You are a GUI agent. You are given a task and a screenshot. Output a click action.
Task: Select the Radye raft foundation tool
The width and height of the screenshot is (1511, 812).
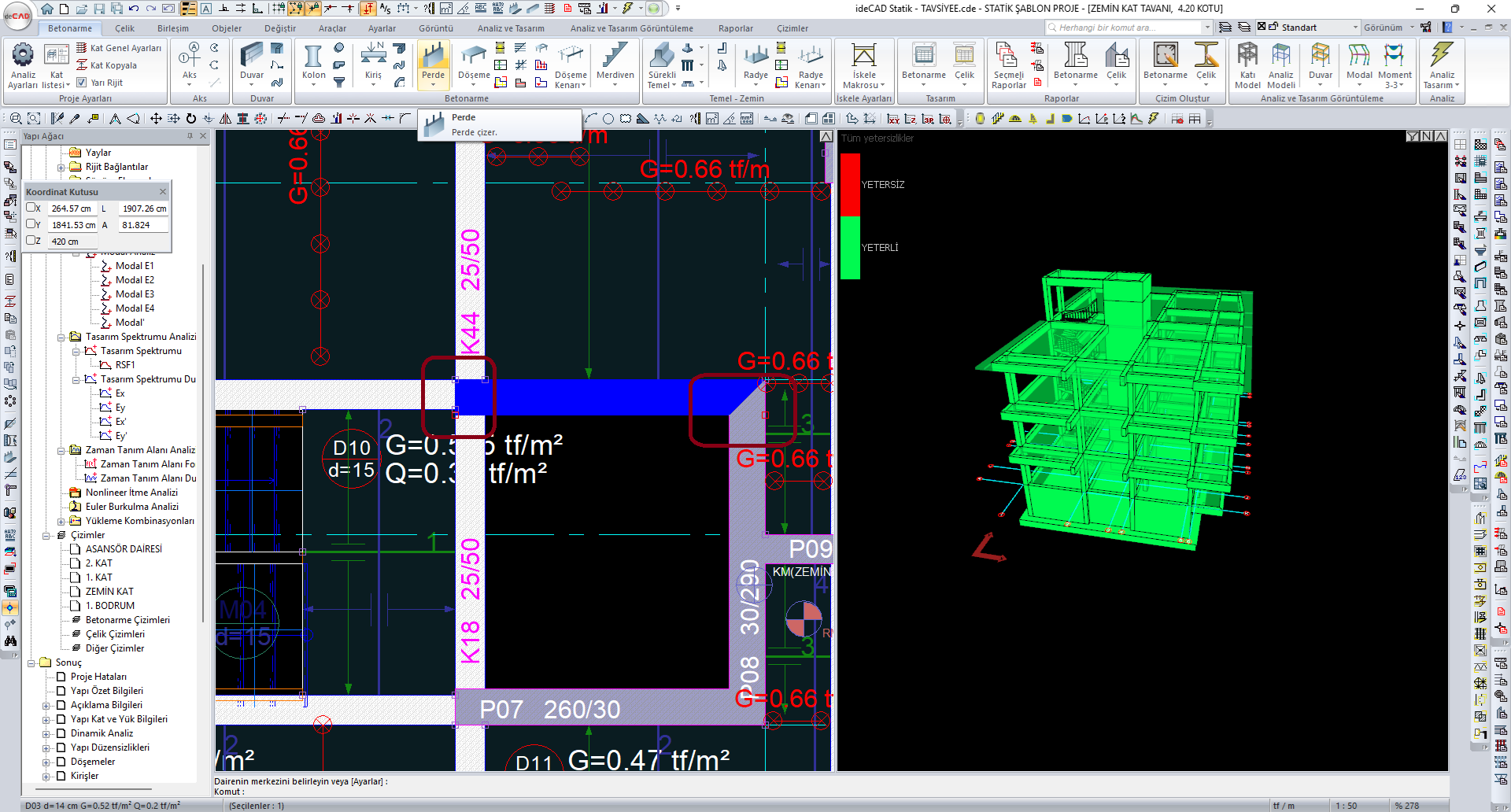(755, 63)
